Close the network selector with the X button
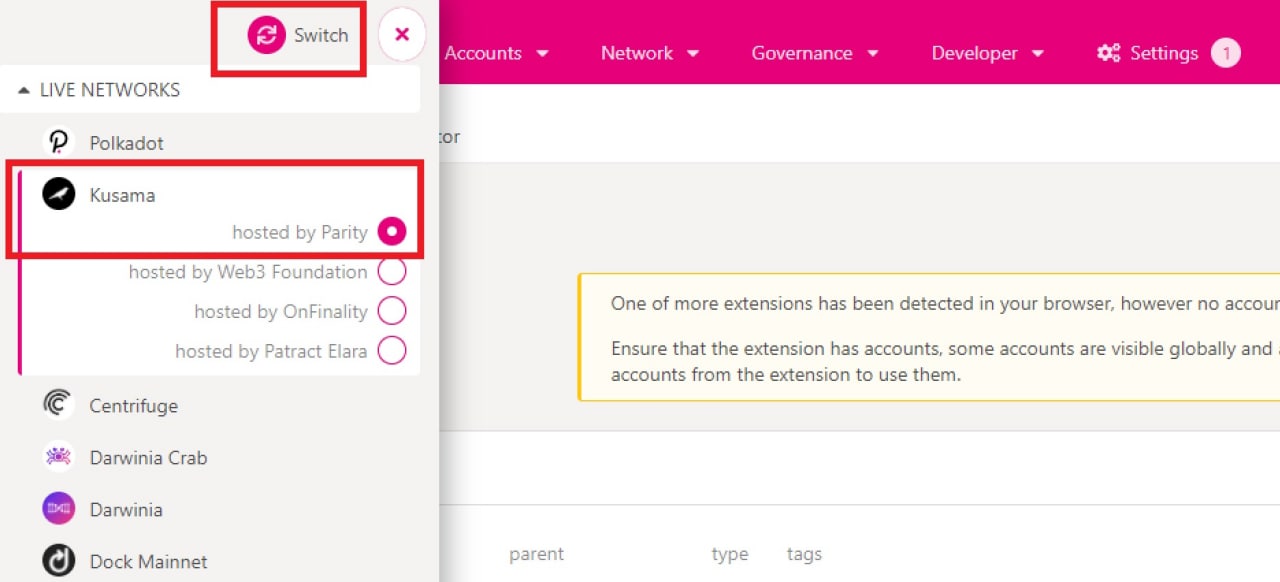1280x582 pixels. point(402,35)
